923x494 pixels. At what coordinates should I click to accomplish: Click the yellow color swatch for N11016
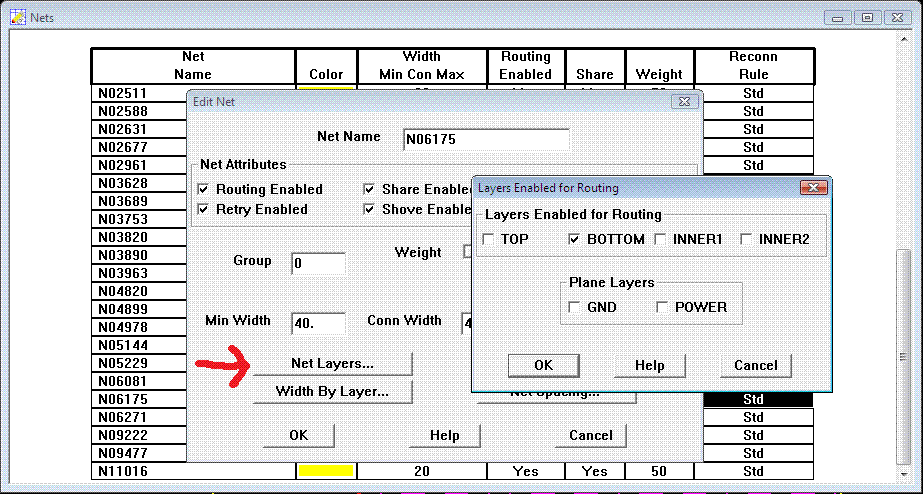click(326, 471)
